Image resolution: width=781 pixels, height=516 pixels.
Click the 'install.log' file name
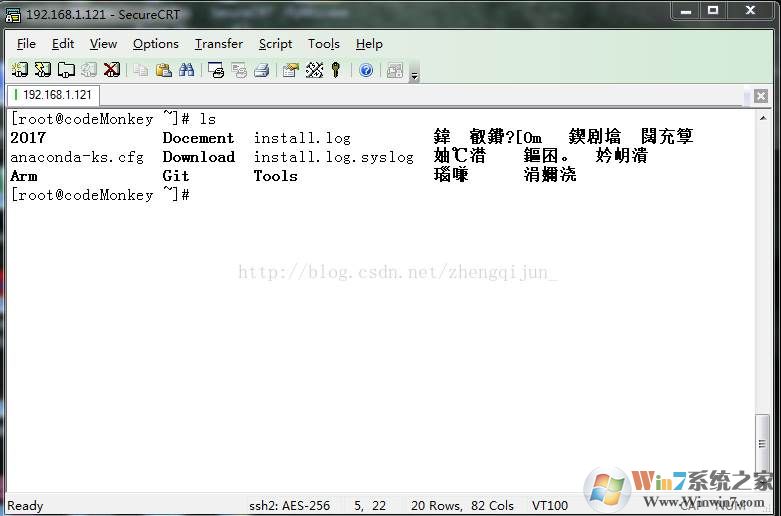[302, 137]
